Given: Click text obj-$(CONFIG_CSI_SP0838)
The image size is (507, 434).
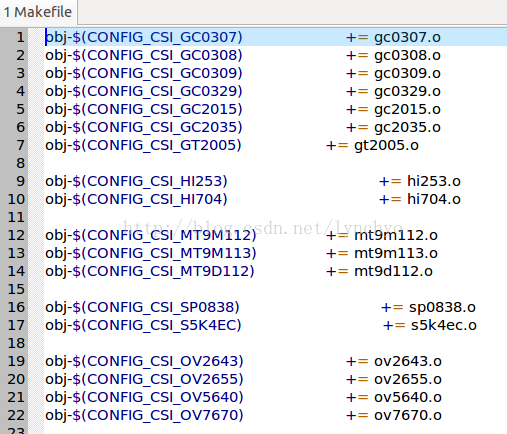Looking at the screenshot, I should [142, 307].
